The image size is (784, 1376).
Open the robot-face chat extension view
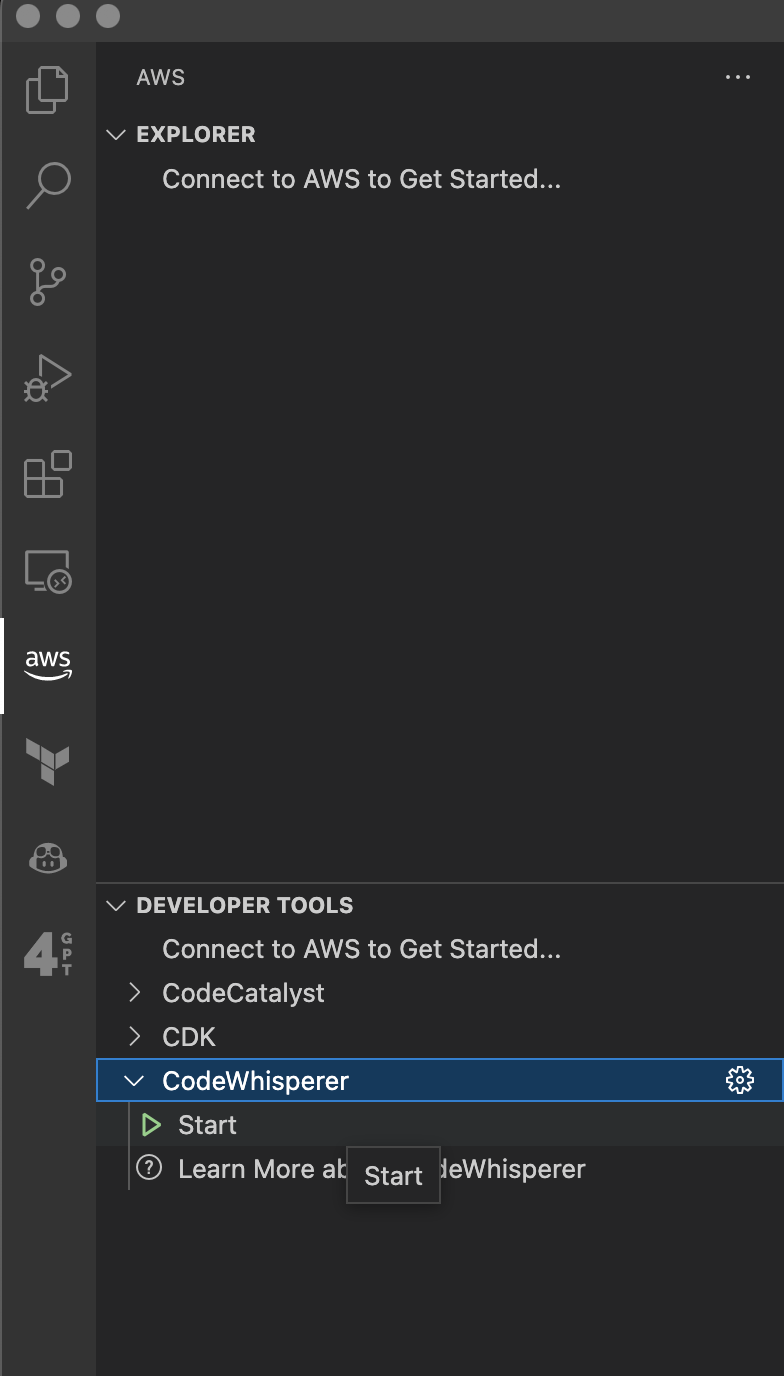coord(47,857)
